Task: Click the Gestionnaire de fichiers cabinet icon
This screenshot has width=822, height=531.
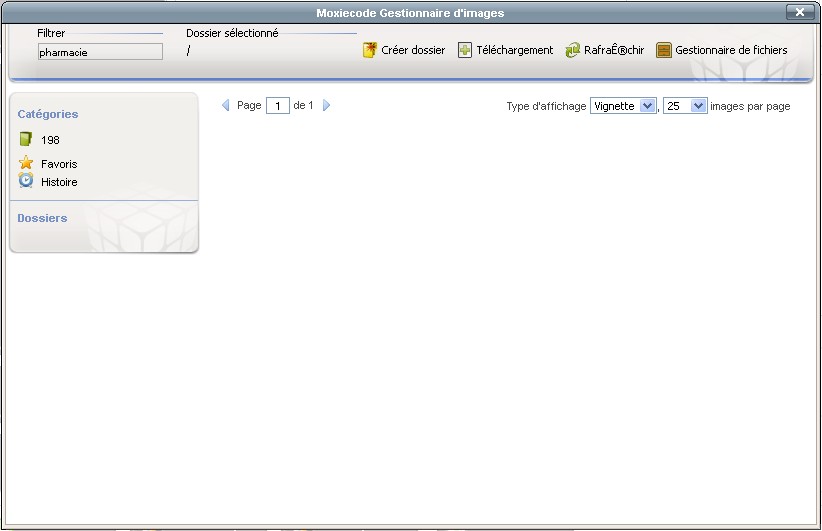Action: click(664, 50)
